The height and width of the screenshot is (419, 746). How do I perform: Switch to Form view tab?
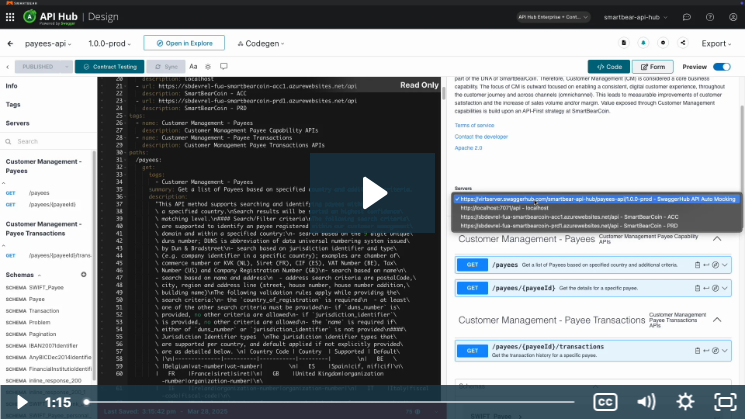[653, 67]
